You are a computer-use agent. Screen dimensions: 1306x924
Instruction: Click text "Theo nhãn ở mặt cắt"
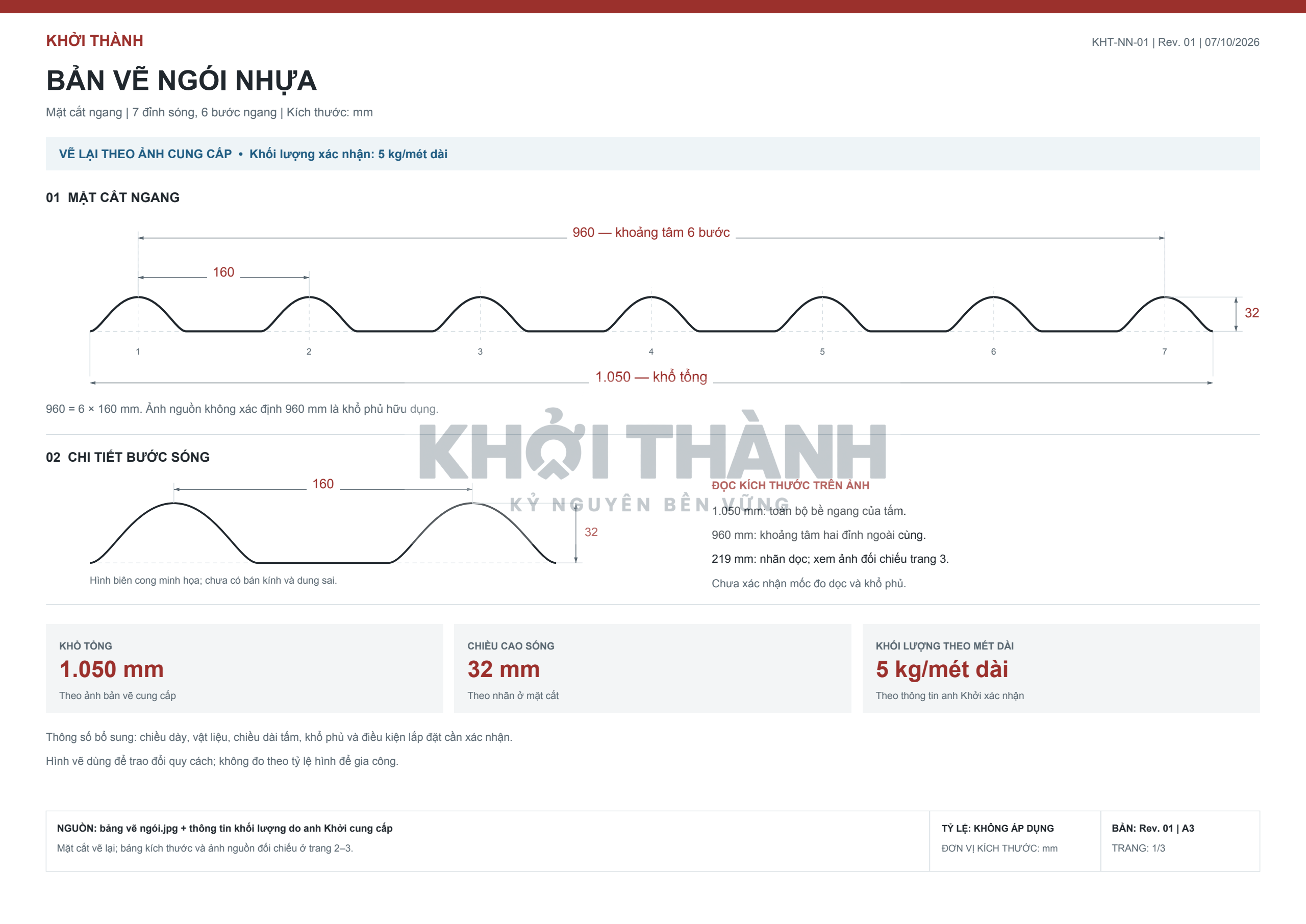coord(513,695)
